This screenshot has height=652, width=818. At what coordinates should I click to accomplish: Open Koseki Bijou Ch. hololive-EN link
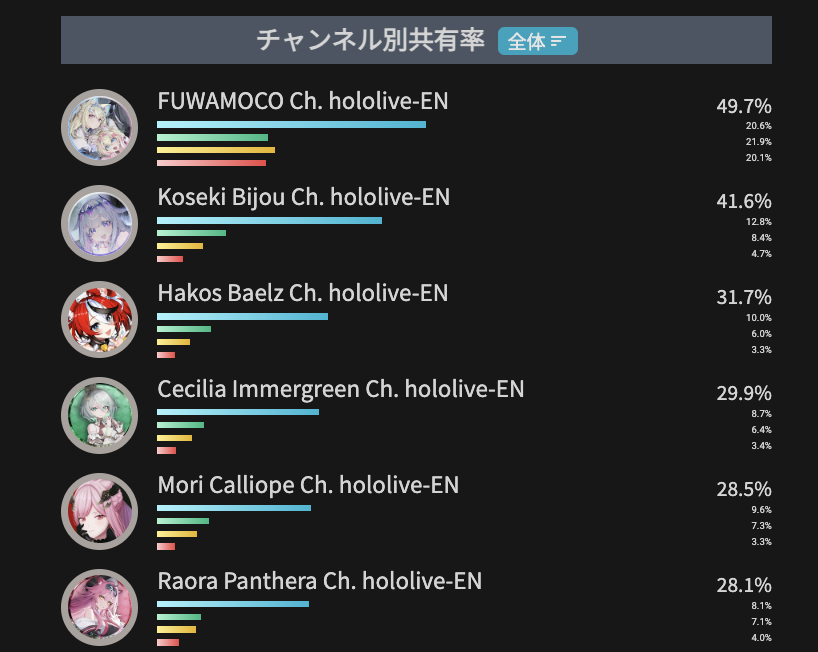[x=304, y=197]
